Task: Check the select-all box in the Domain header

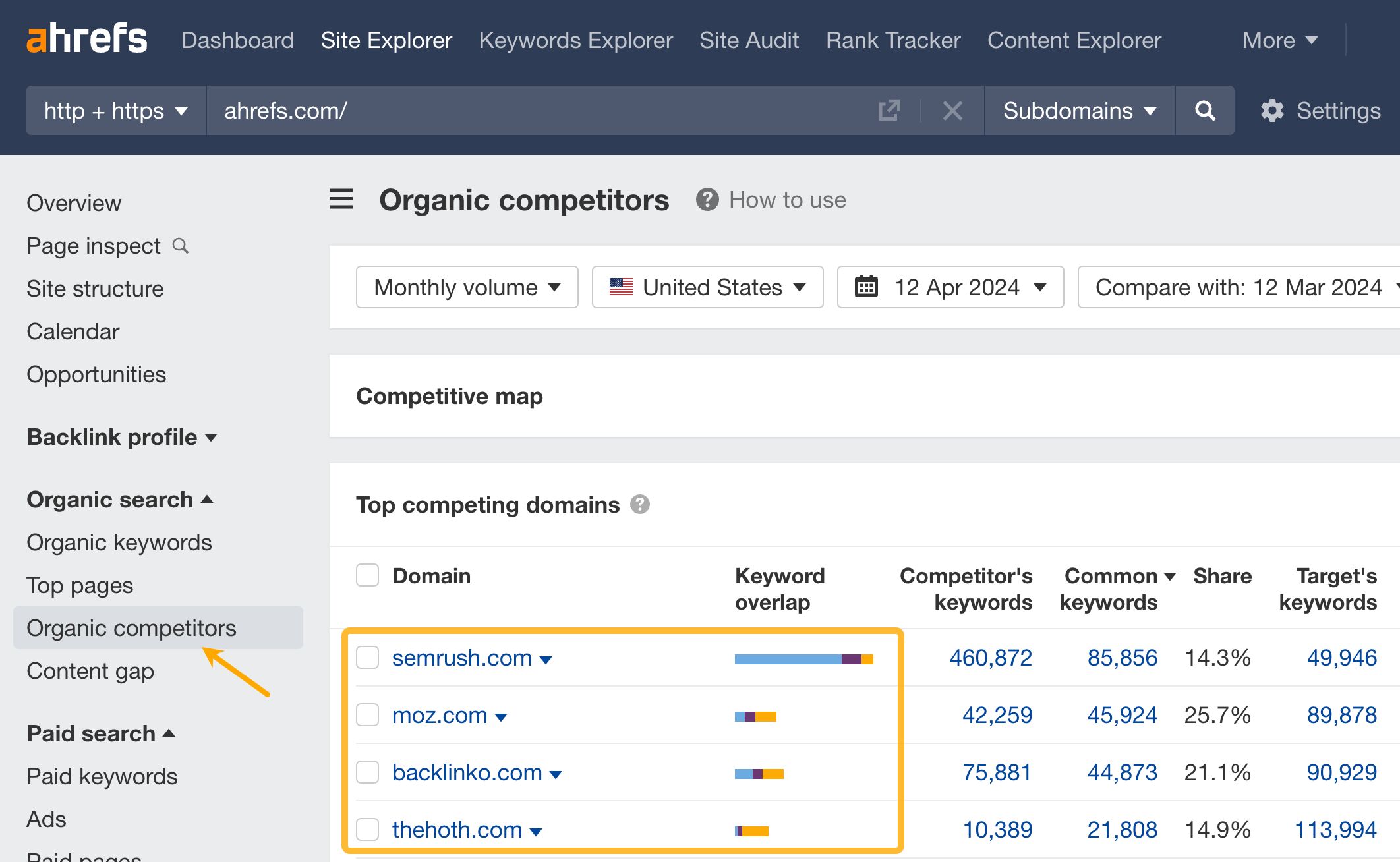Action: pyautogui.click(x=367, y=575)
